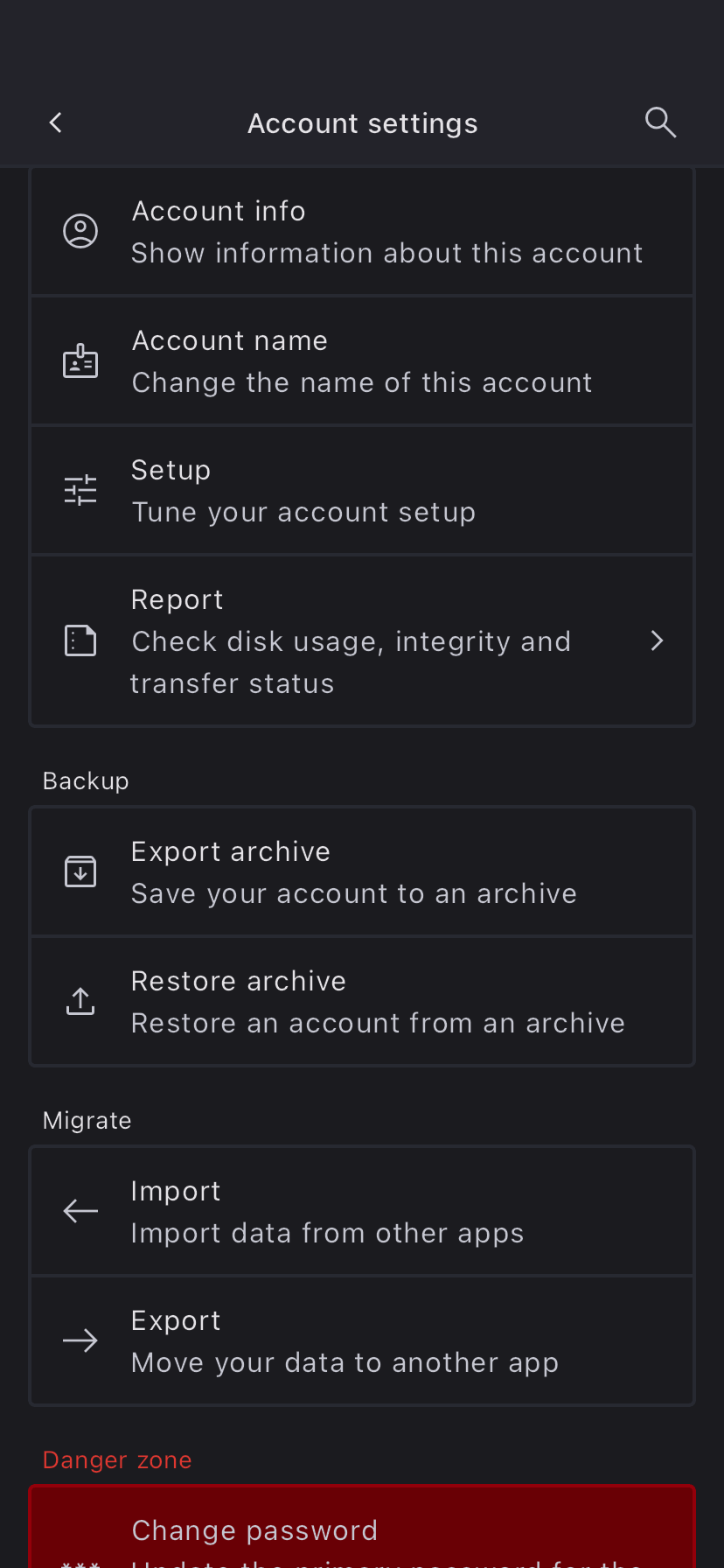This screenshot has height=1568, width=724.
Task: Click the Export archive box icon
Action: coord(80,871)
